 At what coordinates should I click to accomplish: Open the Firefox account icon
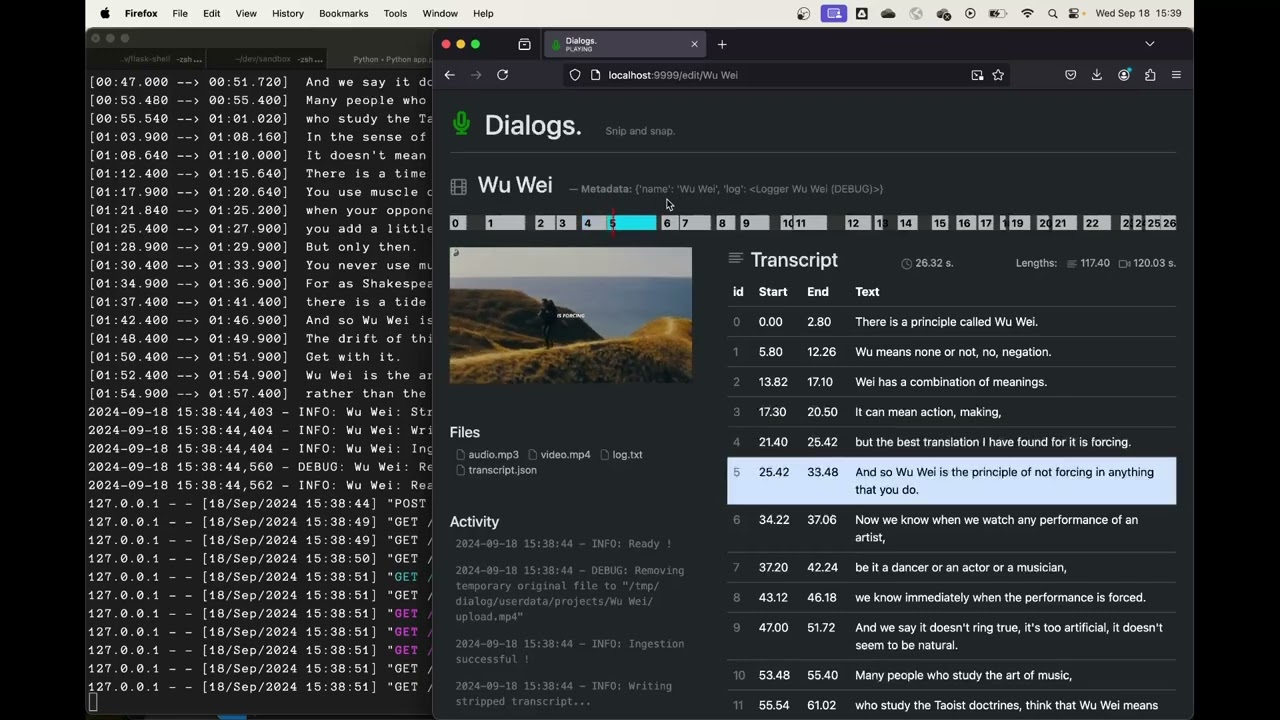[1124, 75]
